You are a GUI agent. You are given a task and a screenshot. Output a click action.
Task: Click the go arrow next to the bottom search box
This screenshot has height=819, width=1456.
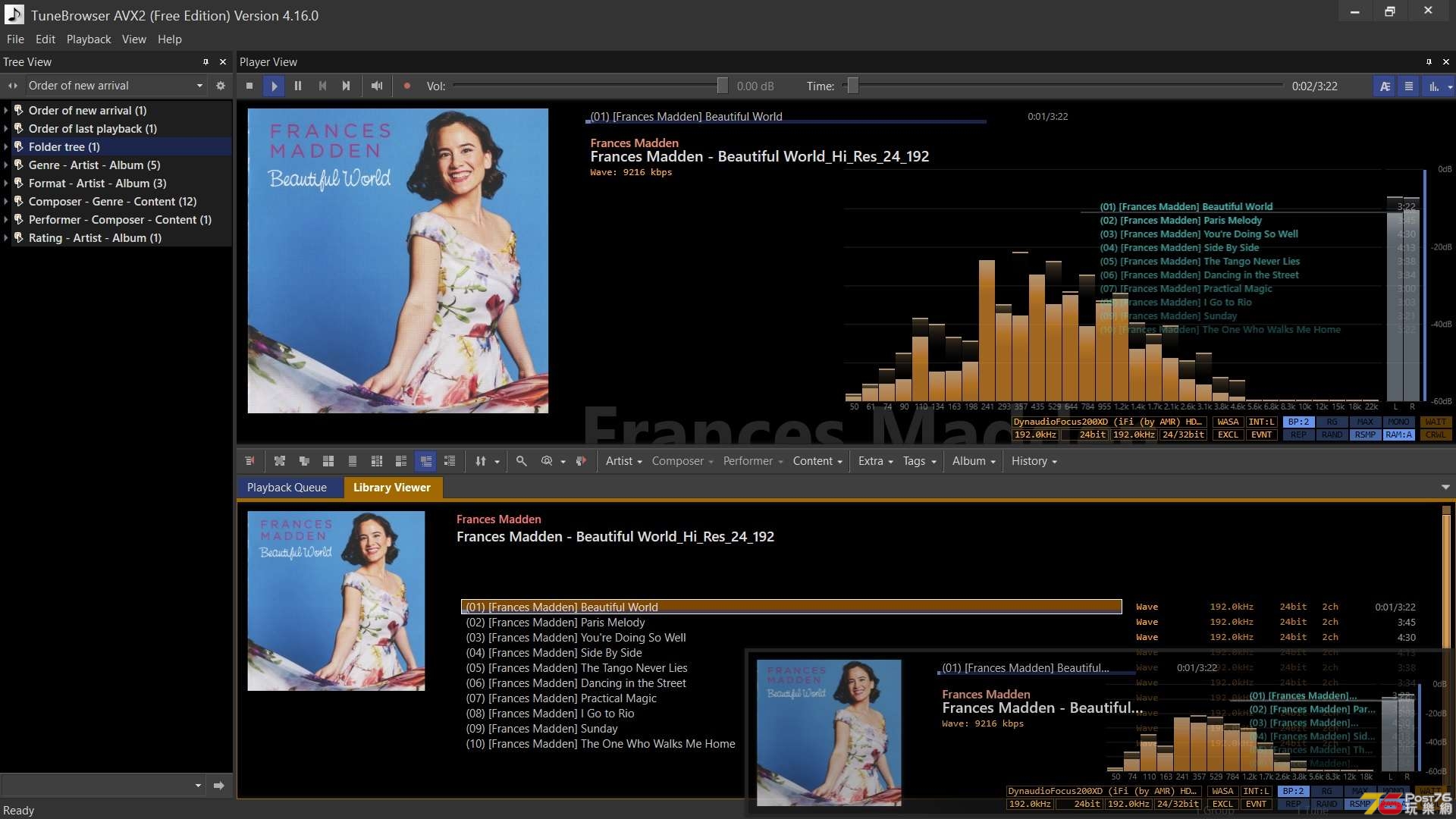click(219, 786)
